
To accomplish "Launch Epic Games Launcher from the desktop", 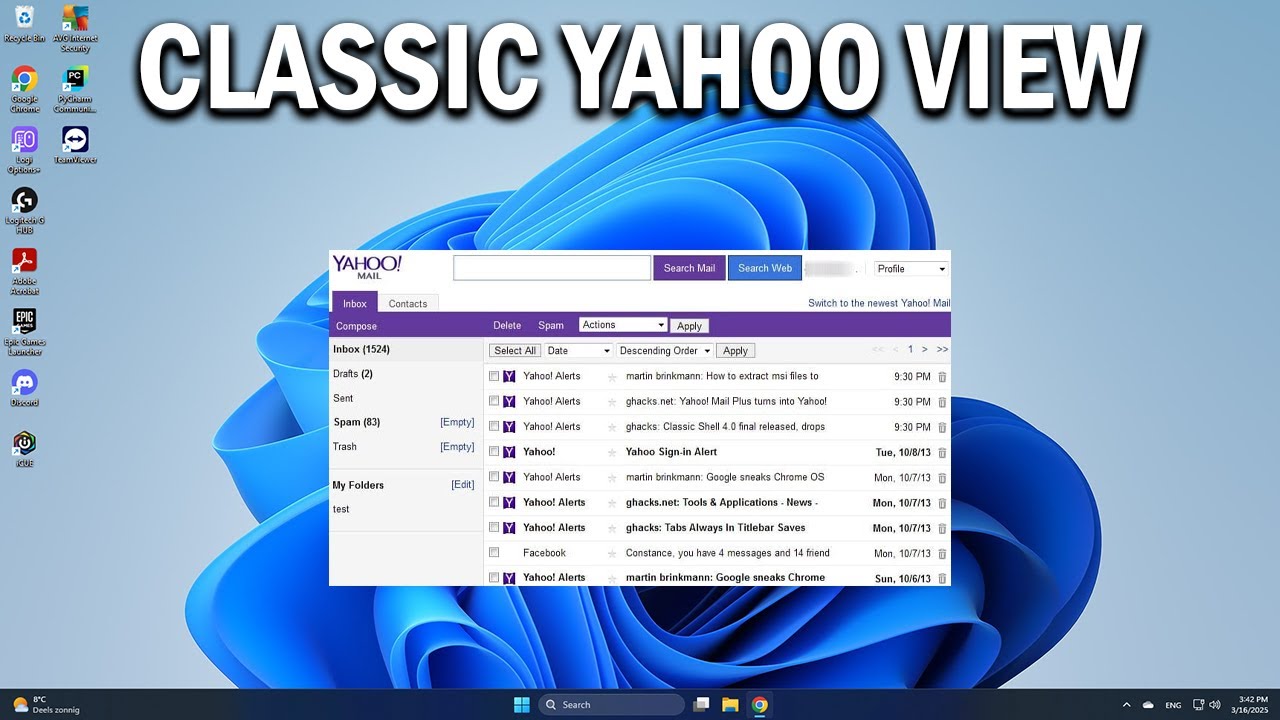I will click(x=24, y=331).
